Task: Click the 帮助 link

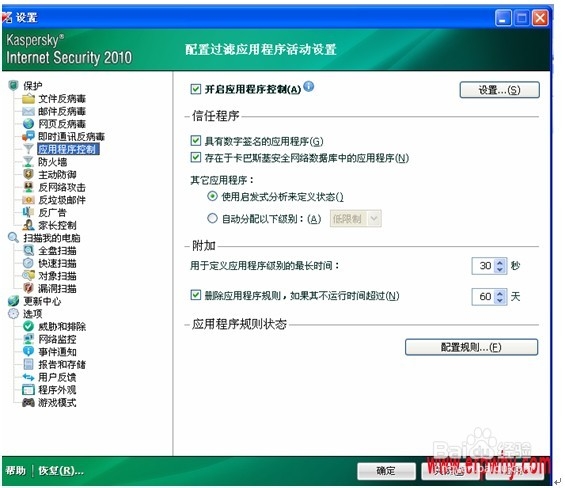Action: coord(16,470)
